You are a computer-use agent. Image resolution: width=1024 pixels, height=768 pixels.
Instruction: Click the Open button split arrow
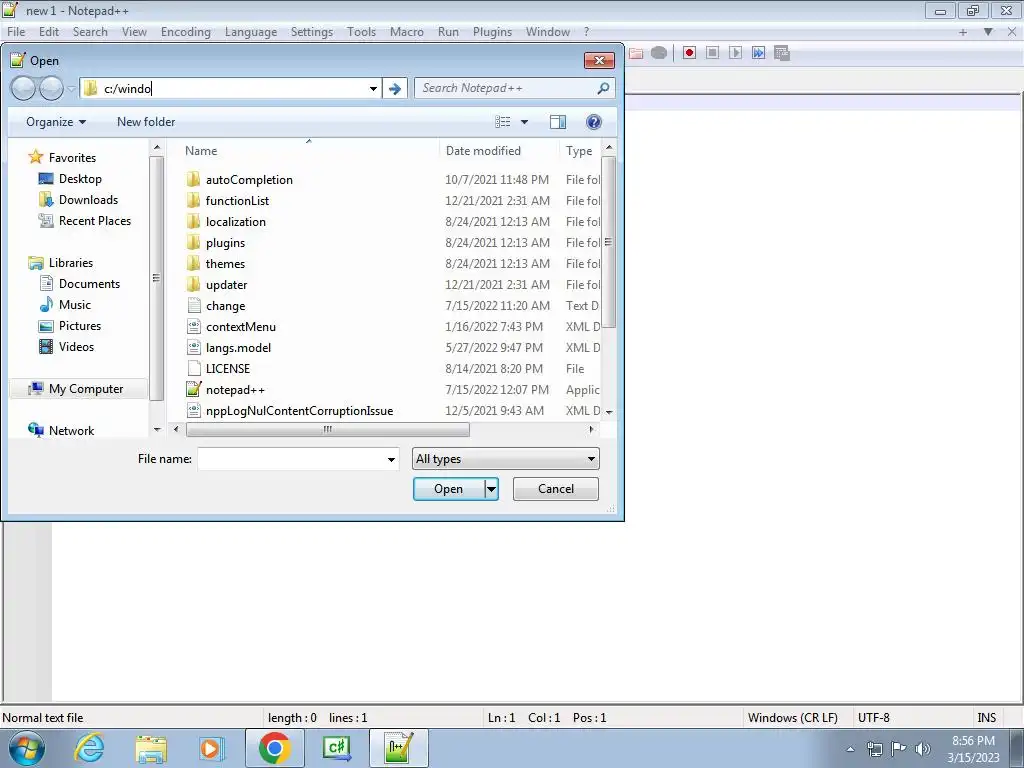pyautogui.click(x=492, y=489)
